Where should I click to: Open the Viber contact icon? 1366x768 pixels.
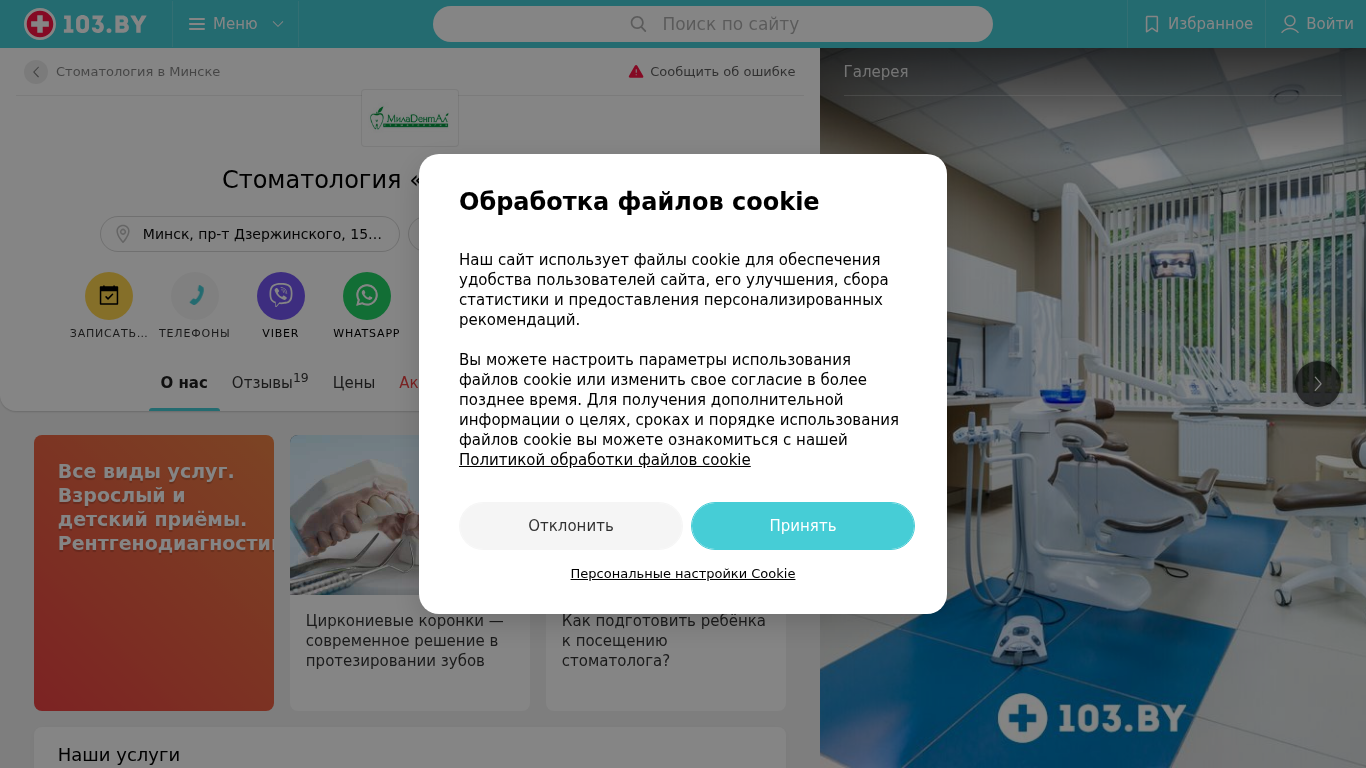click(x=281, y=296)
